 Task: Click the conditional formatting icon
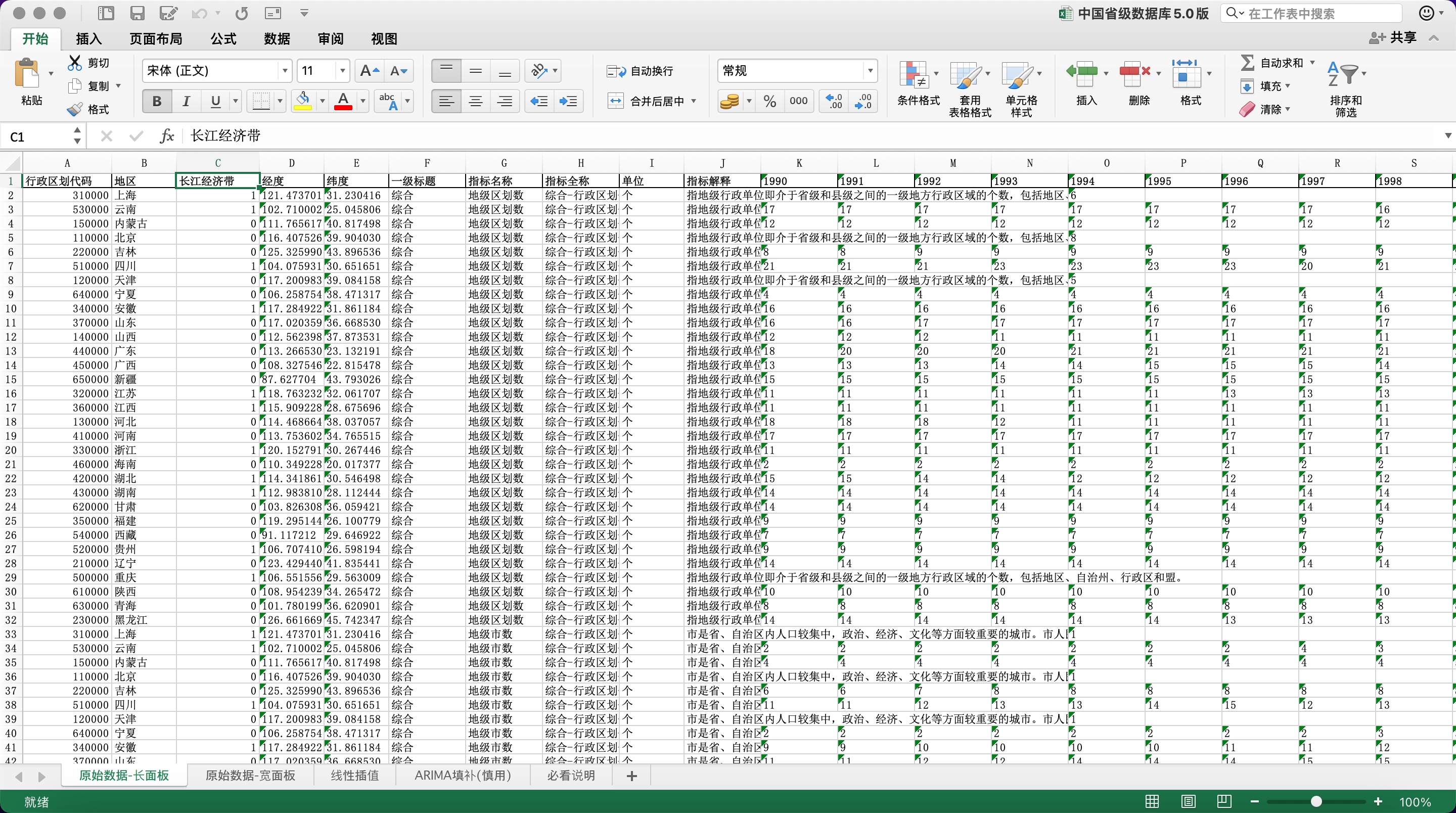click(913, 75)
